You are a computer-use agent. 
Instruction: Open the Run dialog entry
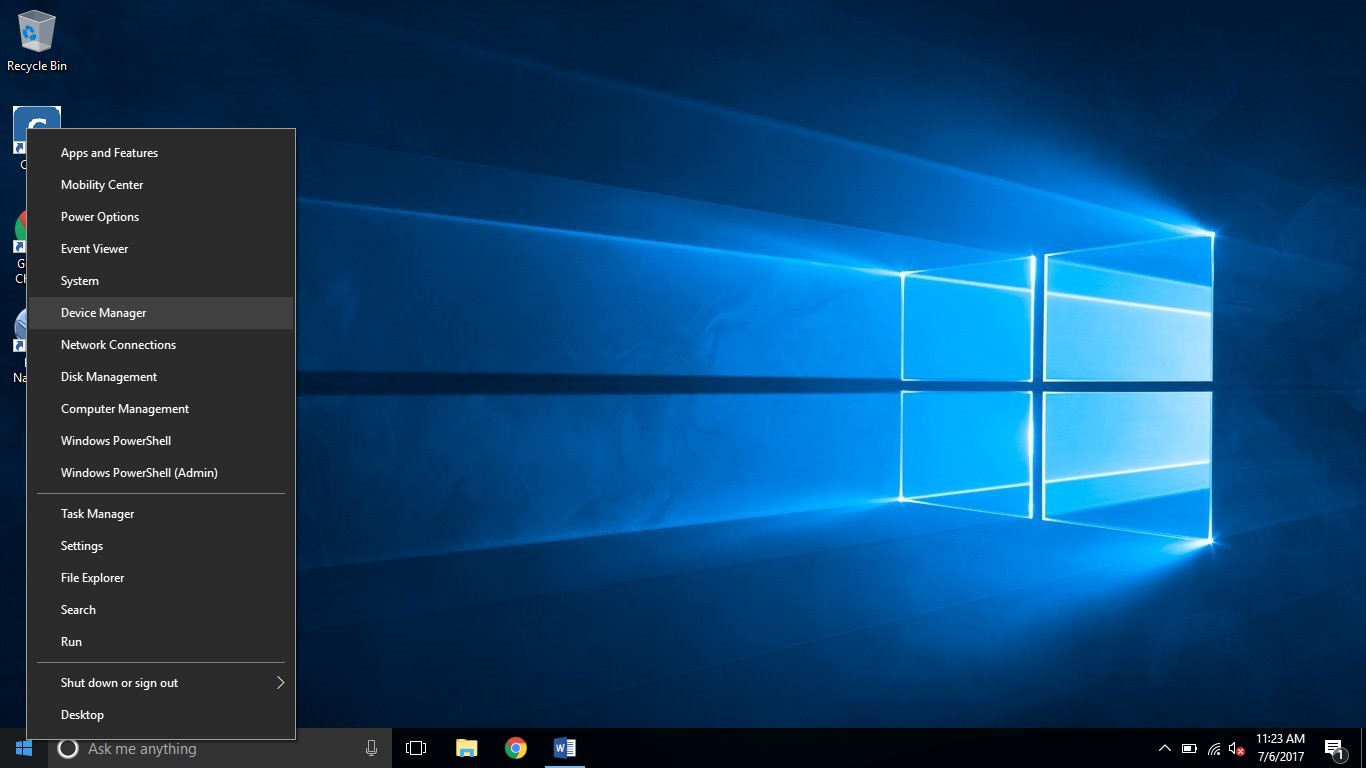[x=161, y=642]
